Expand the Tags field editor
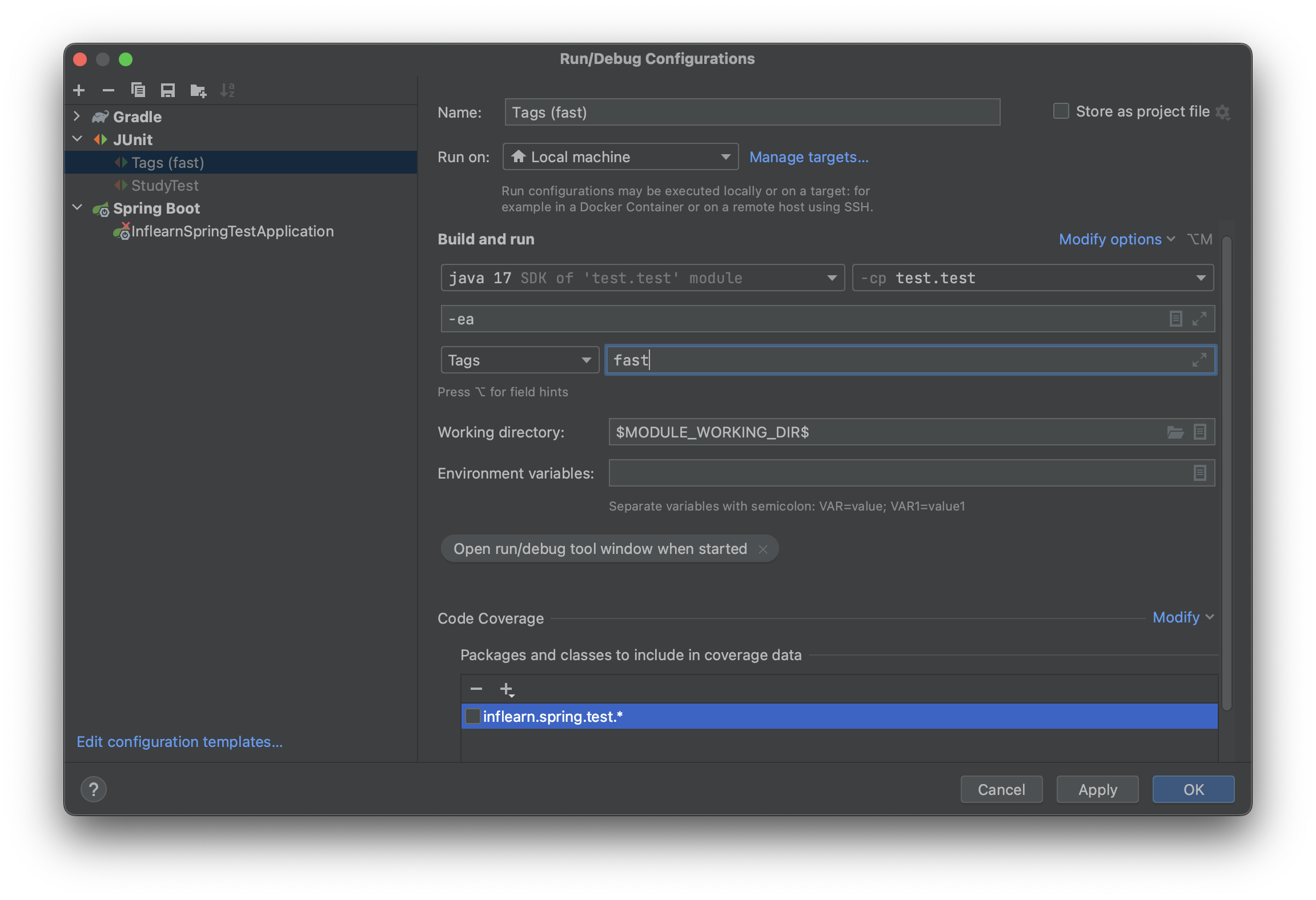1316x900 pixels. click(1198, 360)
